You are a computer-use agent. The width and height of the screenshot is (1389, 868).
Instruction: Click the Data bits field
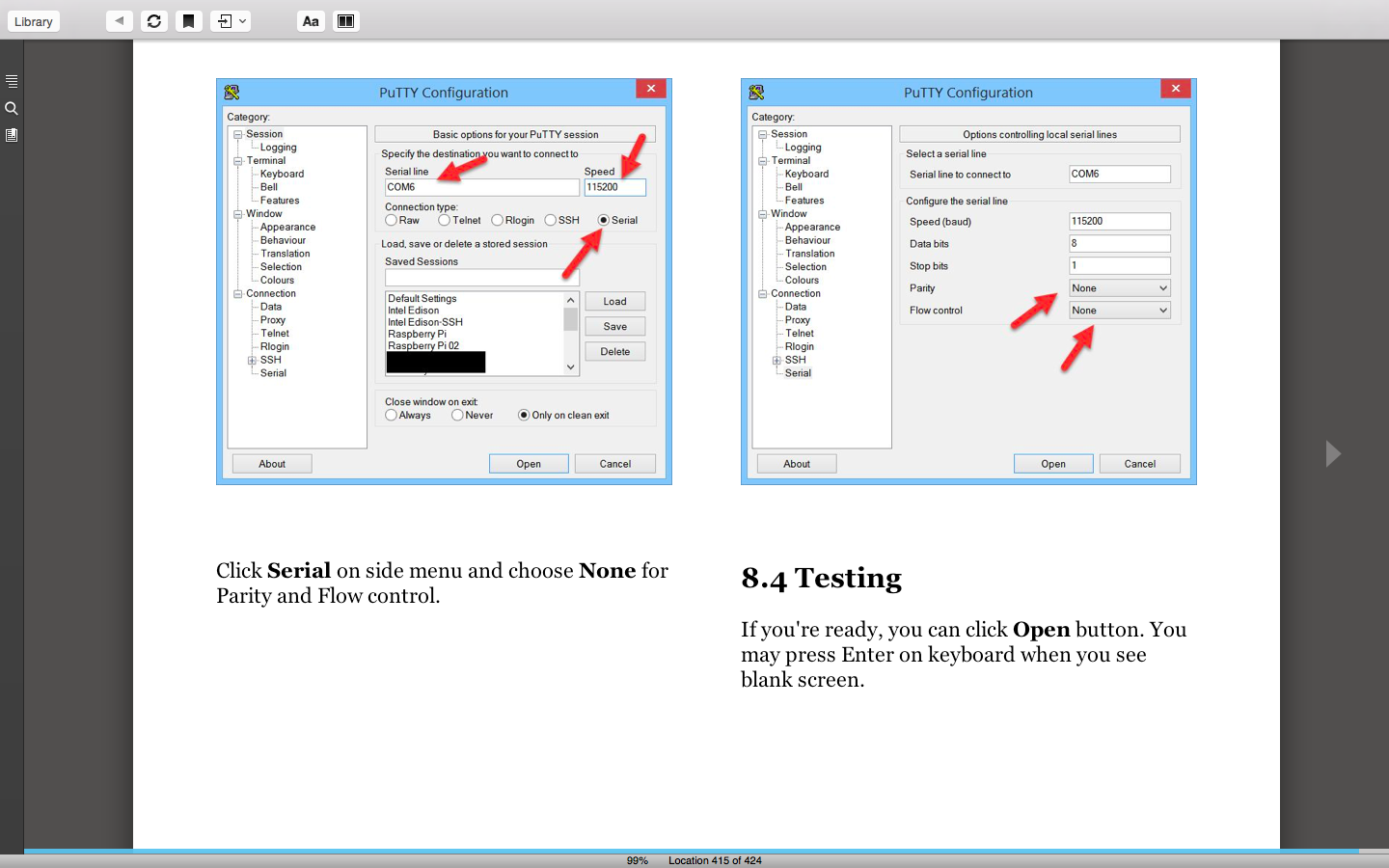point(1120,244)
